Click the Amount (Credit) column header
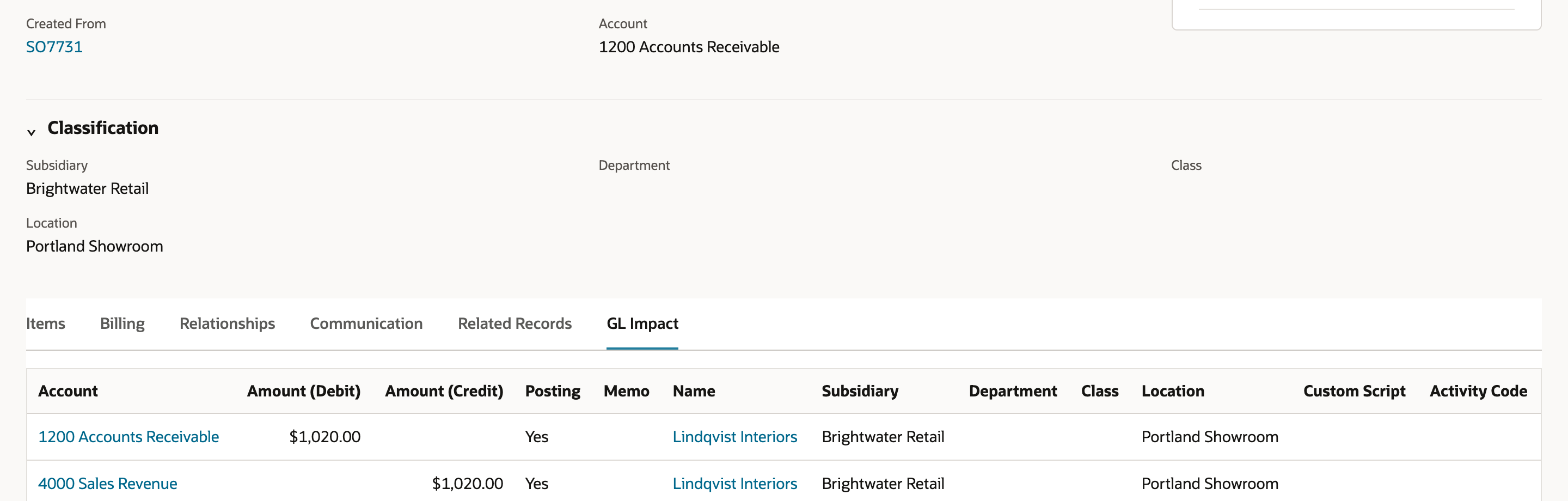Screen dimensions: 1568x501 click(x=444, y=391)
